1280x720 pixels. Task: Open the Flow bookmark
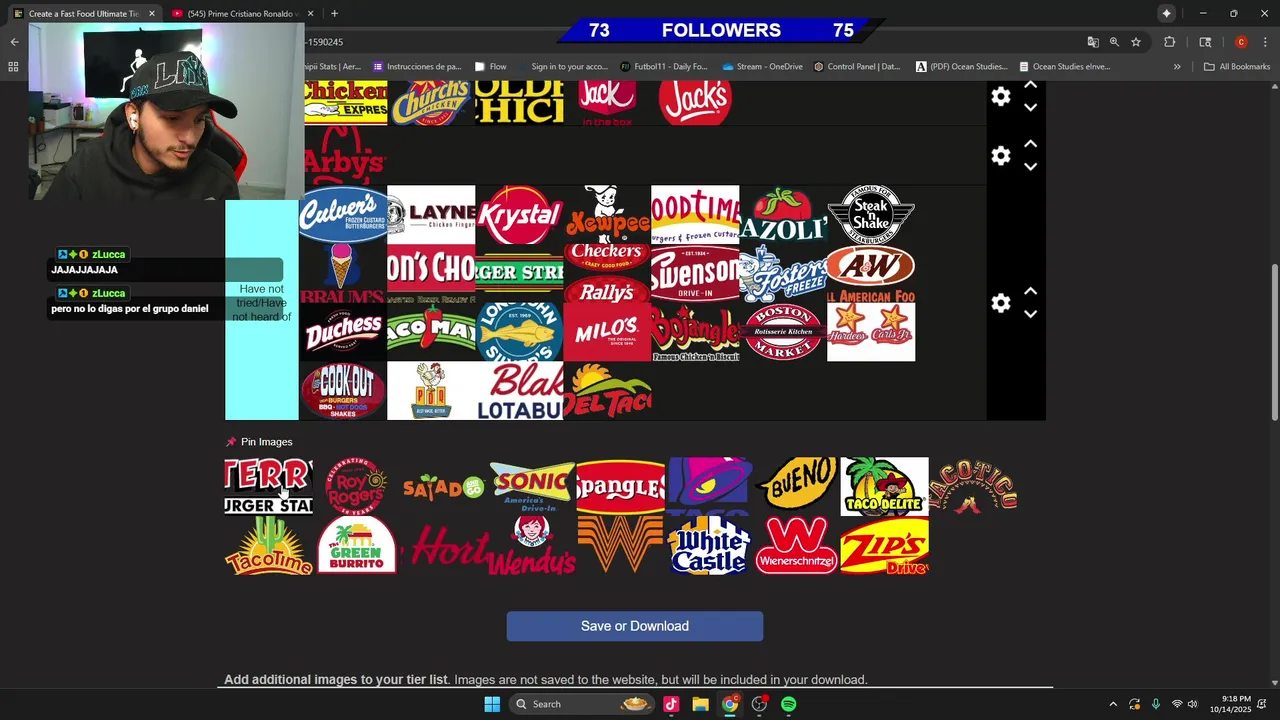[x=490, y=67]
